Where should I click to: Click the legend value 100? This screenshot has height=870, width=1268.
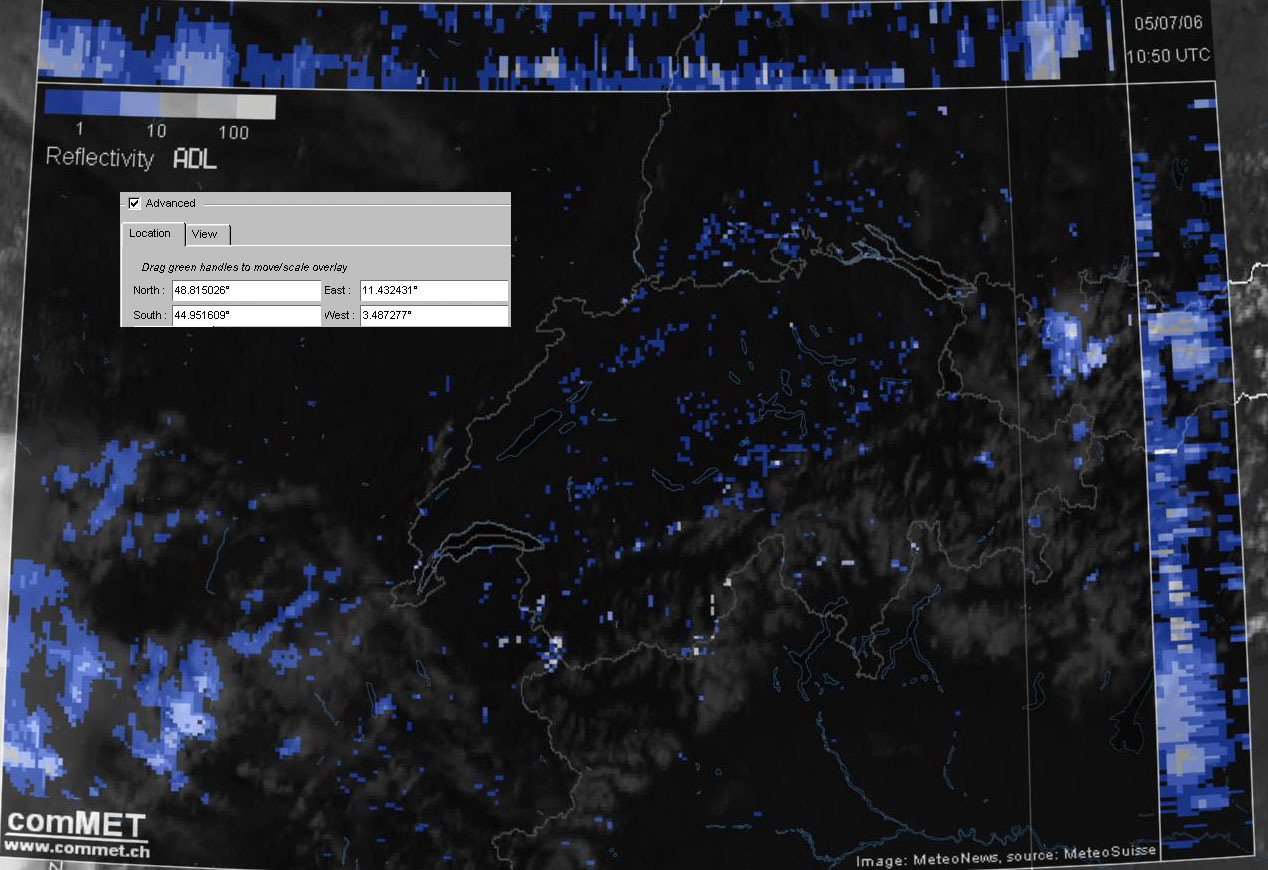[x=233, y=132]
